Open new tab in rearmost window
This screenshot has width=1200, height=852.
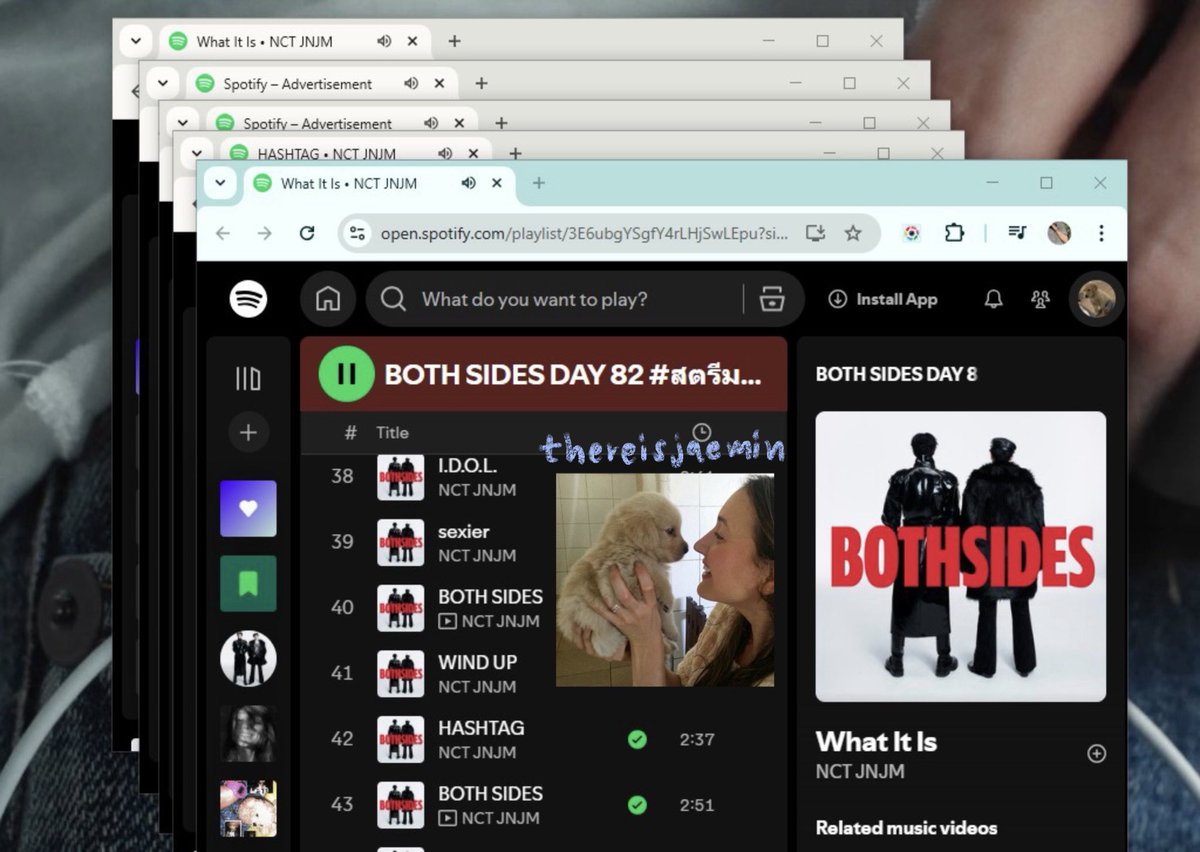pyautogui.click(x=454, y=41)
